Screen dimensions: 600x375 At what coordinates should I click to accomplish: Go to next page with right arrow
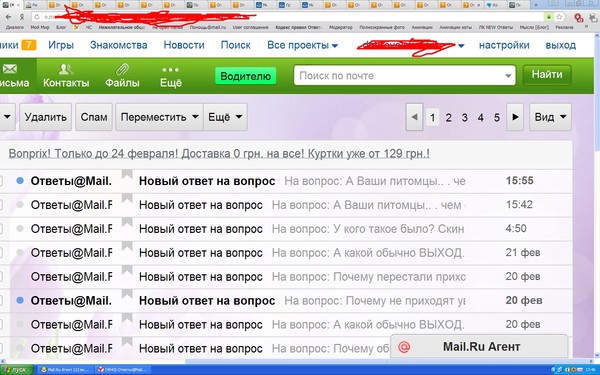515,117
